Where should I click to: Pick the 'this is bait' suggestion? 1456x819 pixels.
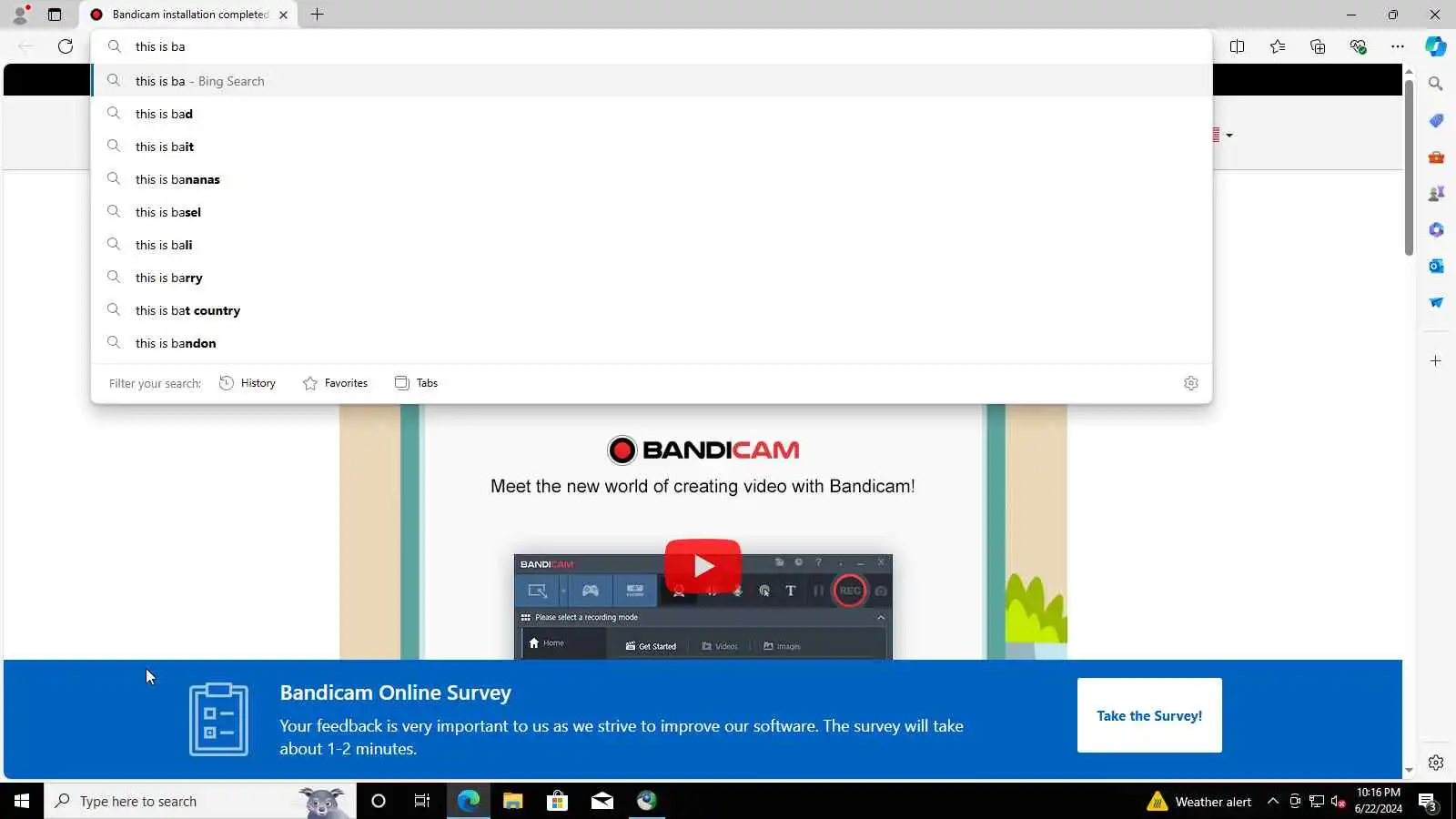[652, 147]
